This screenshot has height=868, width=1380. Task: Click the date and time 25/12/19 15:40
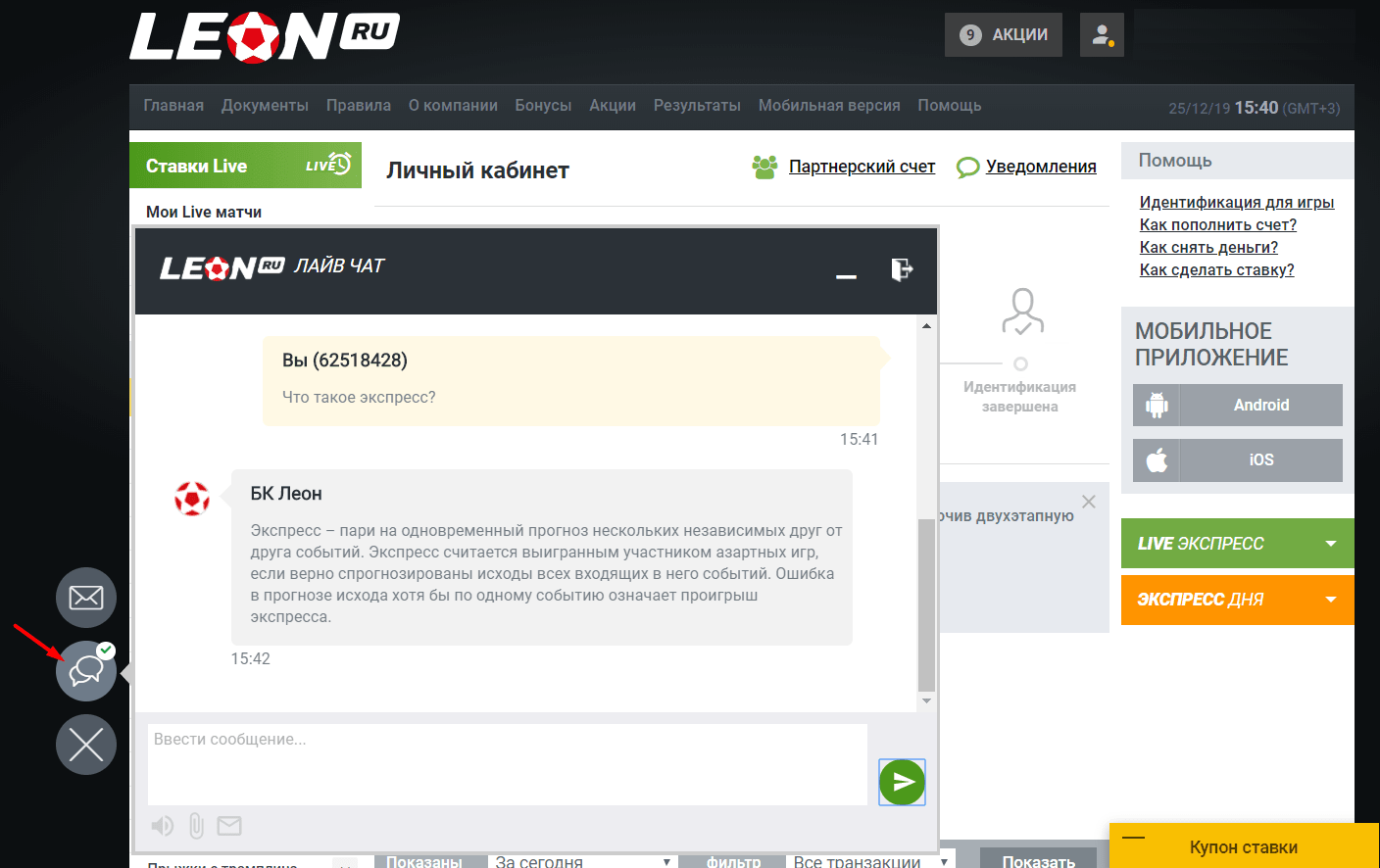pyautogui.click(x=1223, y=108)
